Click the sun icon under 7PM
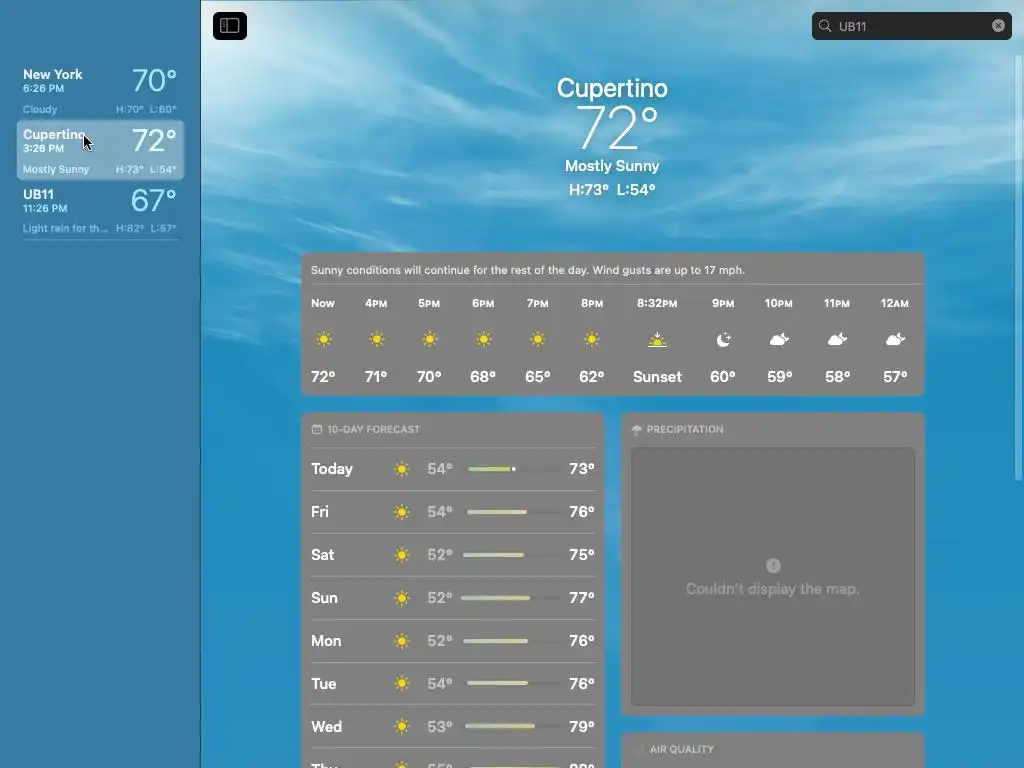The image size is (1024, 768). pos(537,339)
